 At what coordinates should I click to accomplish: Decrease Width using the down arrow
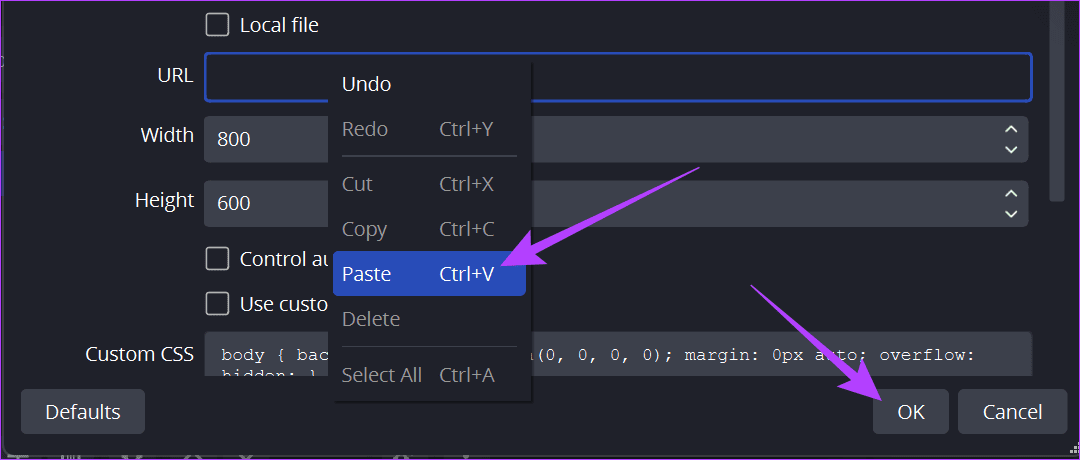click(1010, 150)
